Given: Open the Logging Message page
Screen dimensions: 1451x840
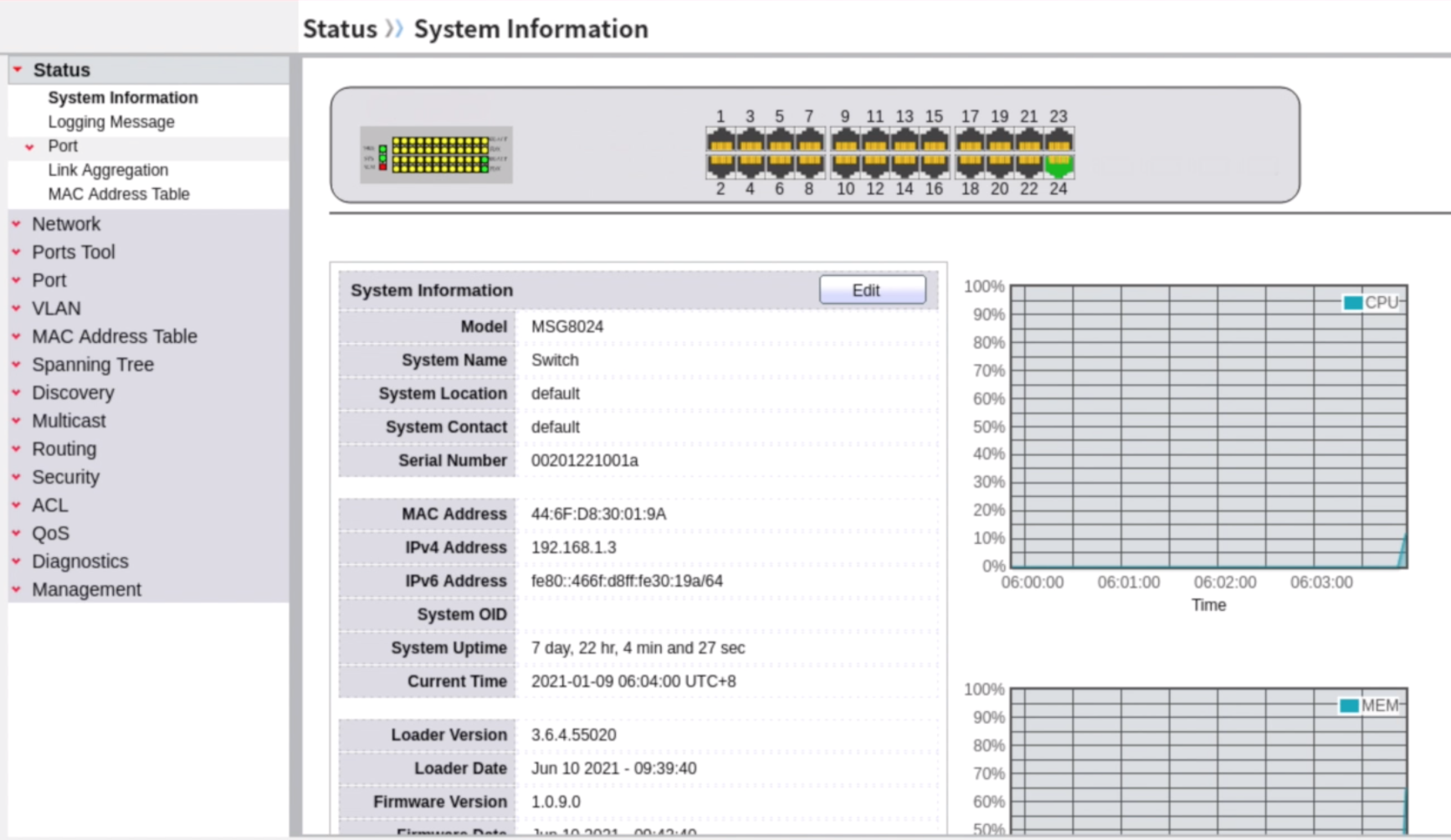Looking at the screenshot, I should pos(110,121).
